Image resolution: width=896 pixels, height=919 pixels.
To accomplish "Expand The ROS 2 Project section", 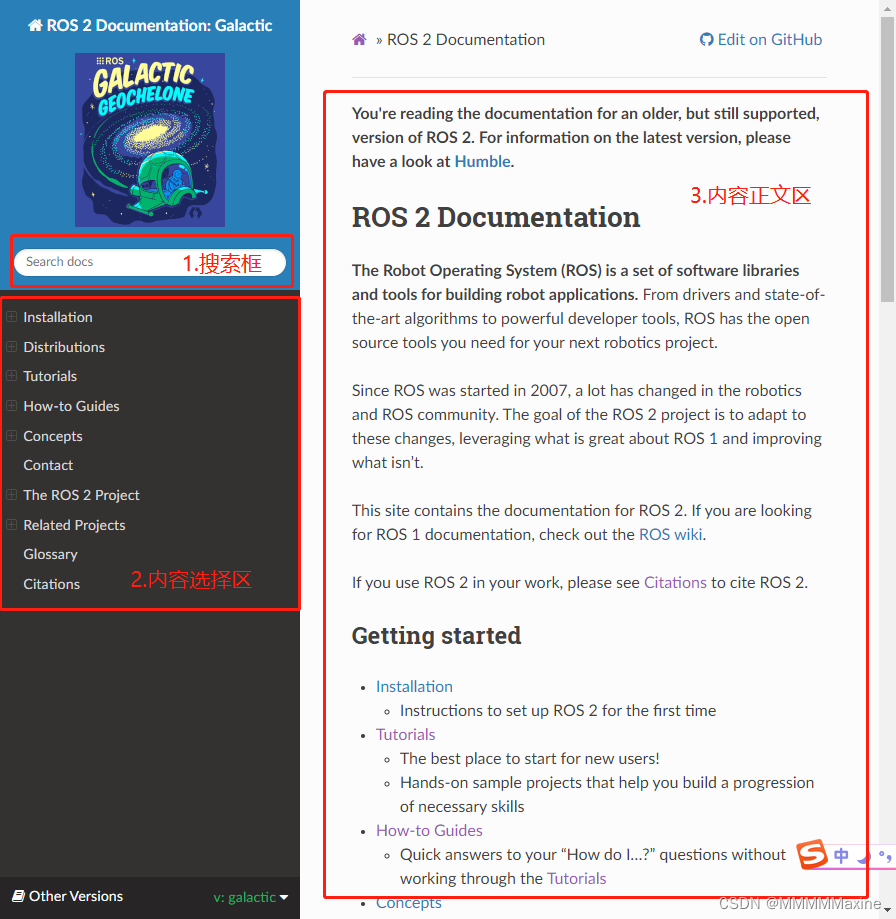I will click(x=11, y=495).
